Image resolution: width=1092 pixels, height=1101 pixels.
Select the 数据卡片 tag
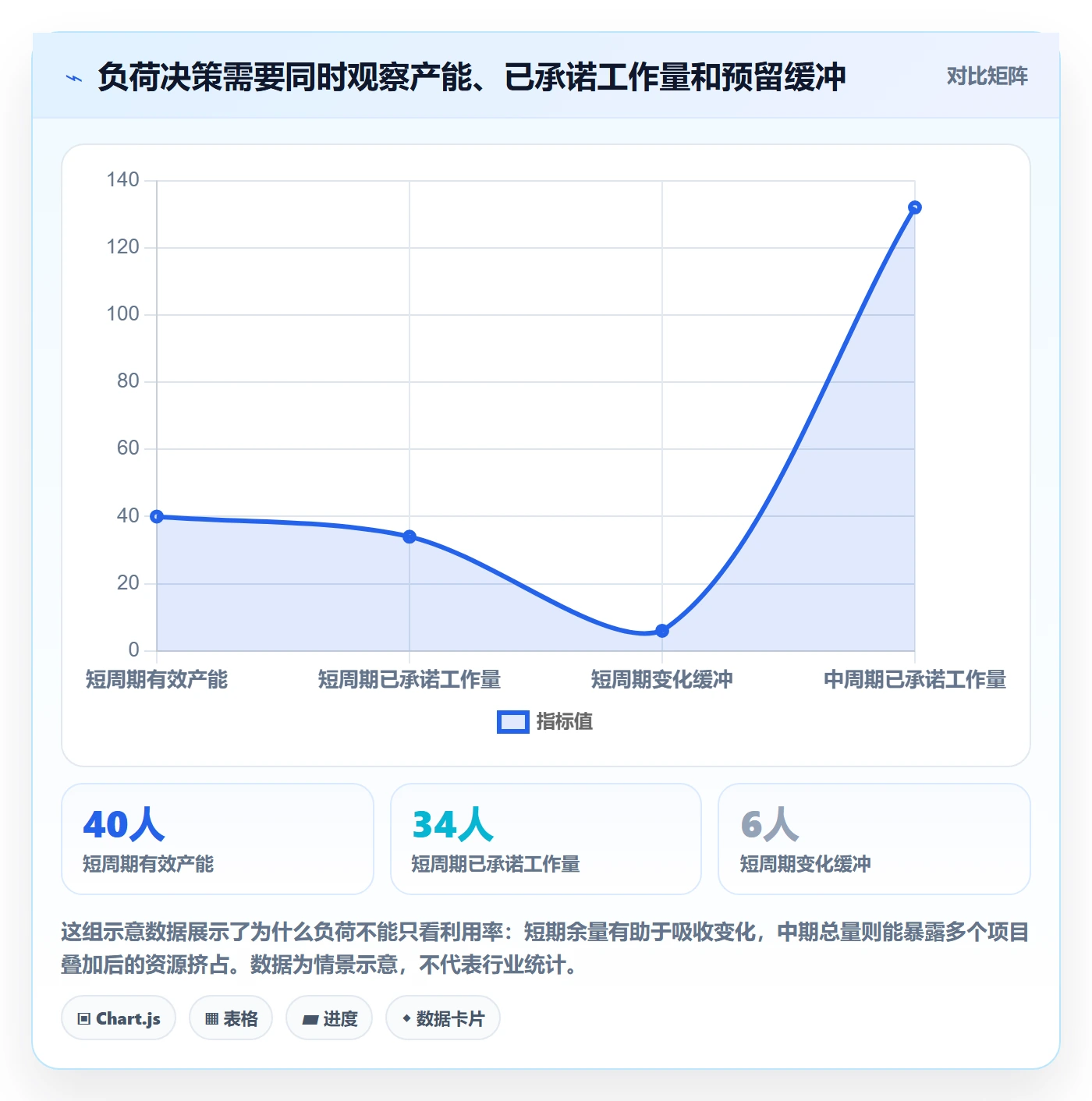tap(443, 1018)
